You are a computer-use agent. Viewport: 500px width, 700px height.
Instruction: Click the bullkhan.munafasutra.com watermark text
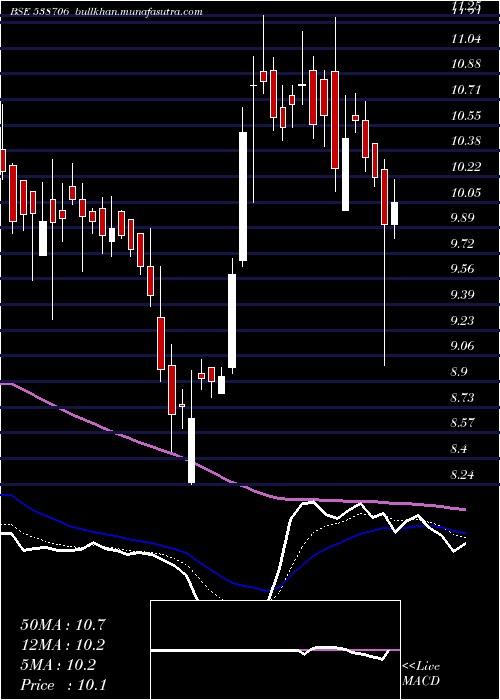138,12
